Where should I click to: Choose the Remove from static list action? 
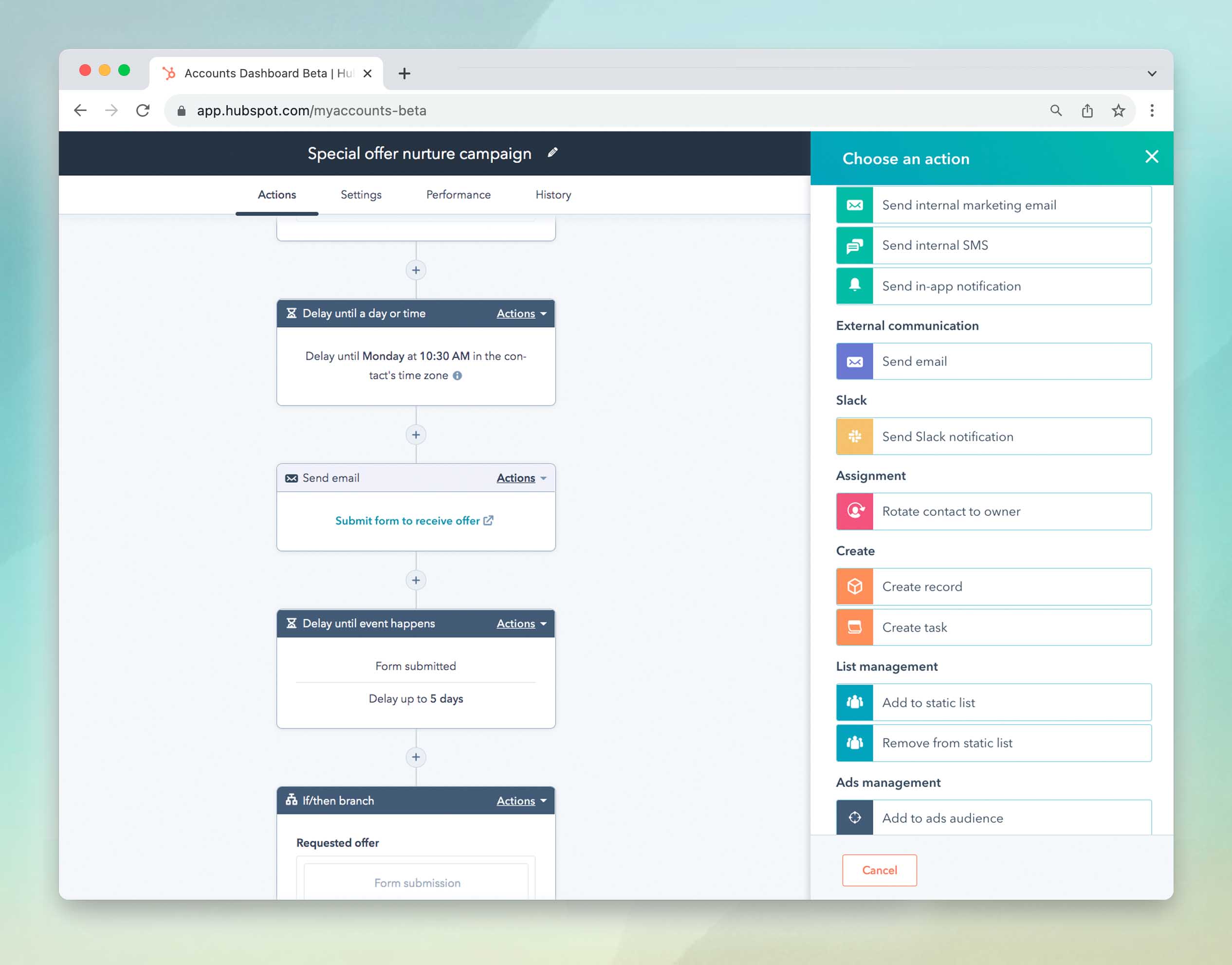(x=993, y=743)
